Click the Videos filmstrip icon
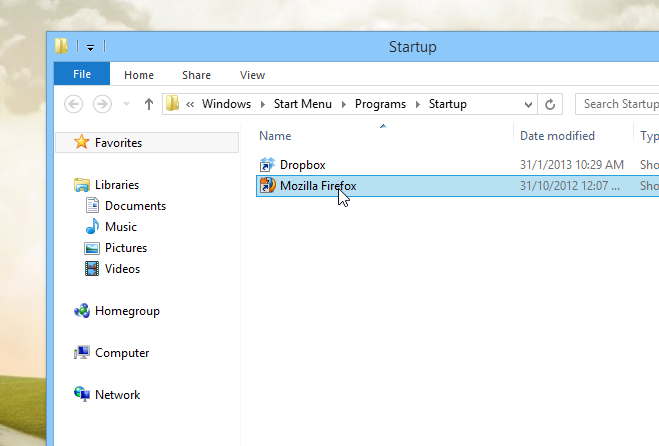The height and width of the screenshot is (446, 659). click(92, 269)
